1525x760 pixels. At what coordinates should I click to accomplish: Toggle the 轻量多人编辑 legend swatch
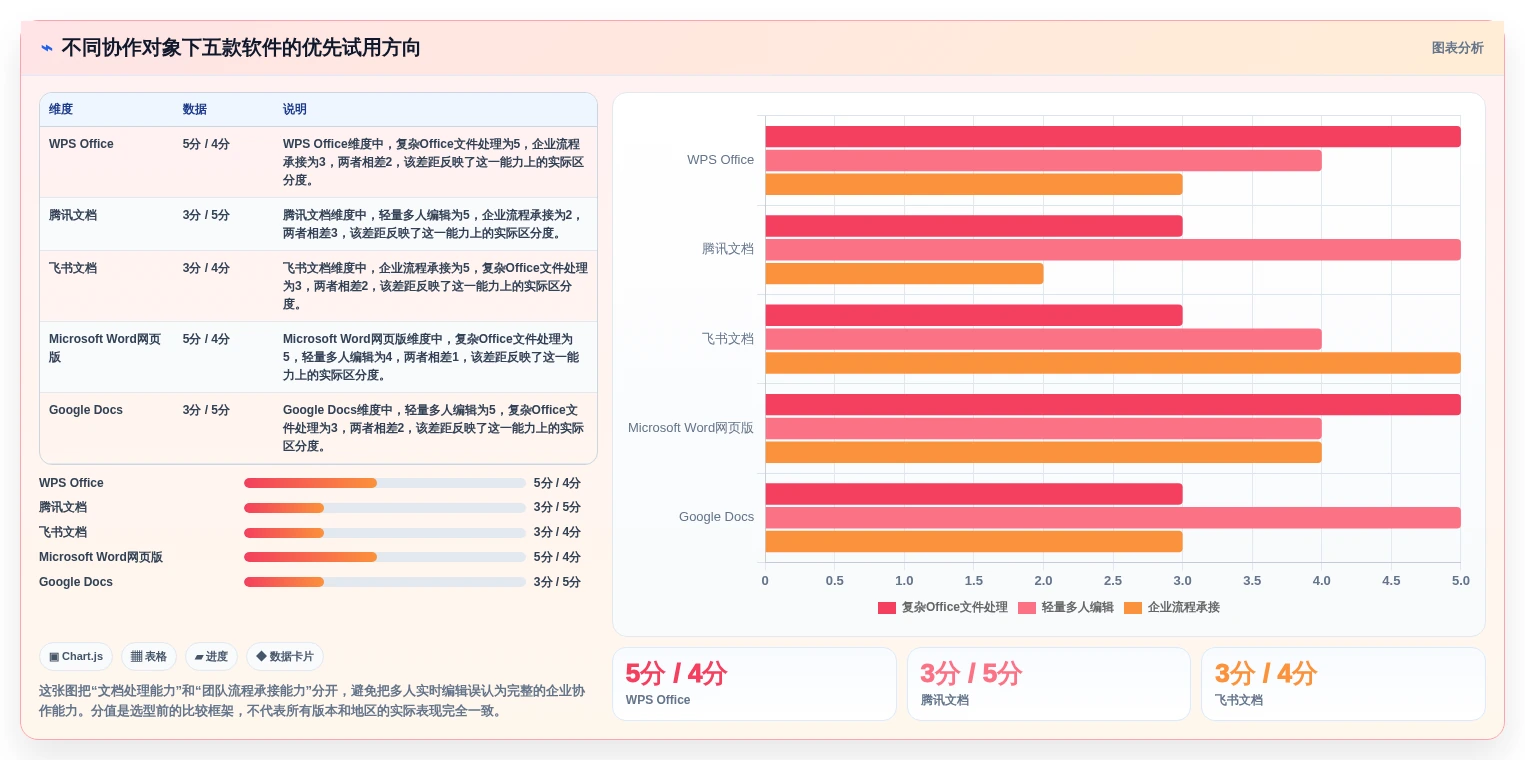coord(1026,608)
